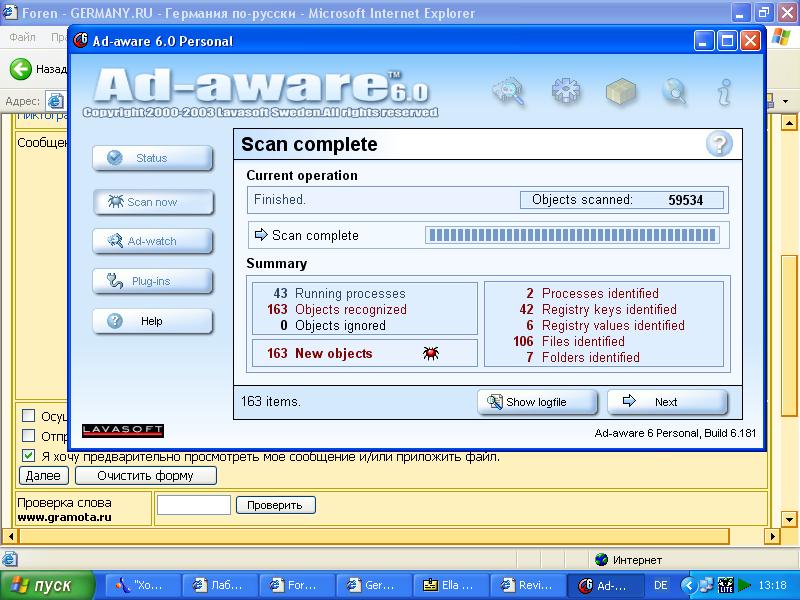Open the Start menu with the пуск button
Screen dimensions: 800x600
click(48, 585)
